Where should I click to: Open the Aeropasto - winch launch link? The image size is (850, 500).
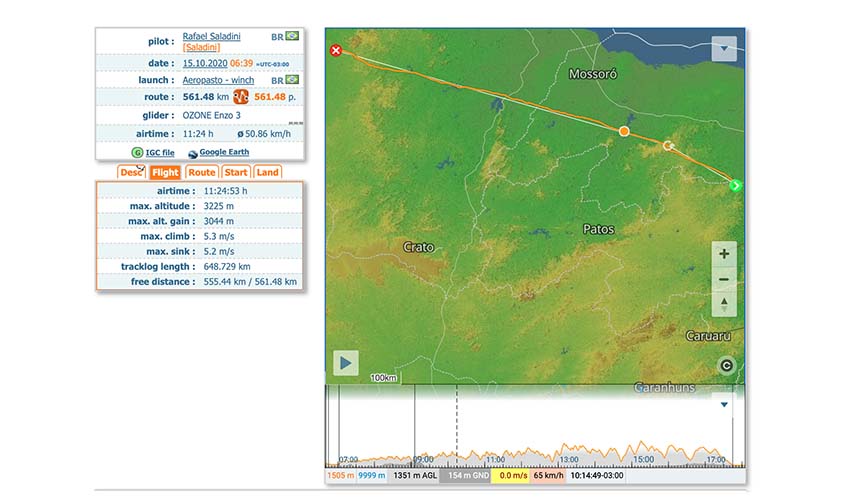tap(218, 80)
